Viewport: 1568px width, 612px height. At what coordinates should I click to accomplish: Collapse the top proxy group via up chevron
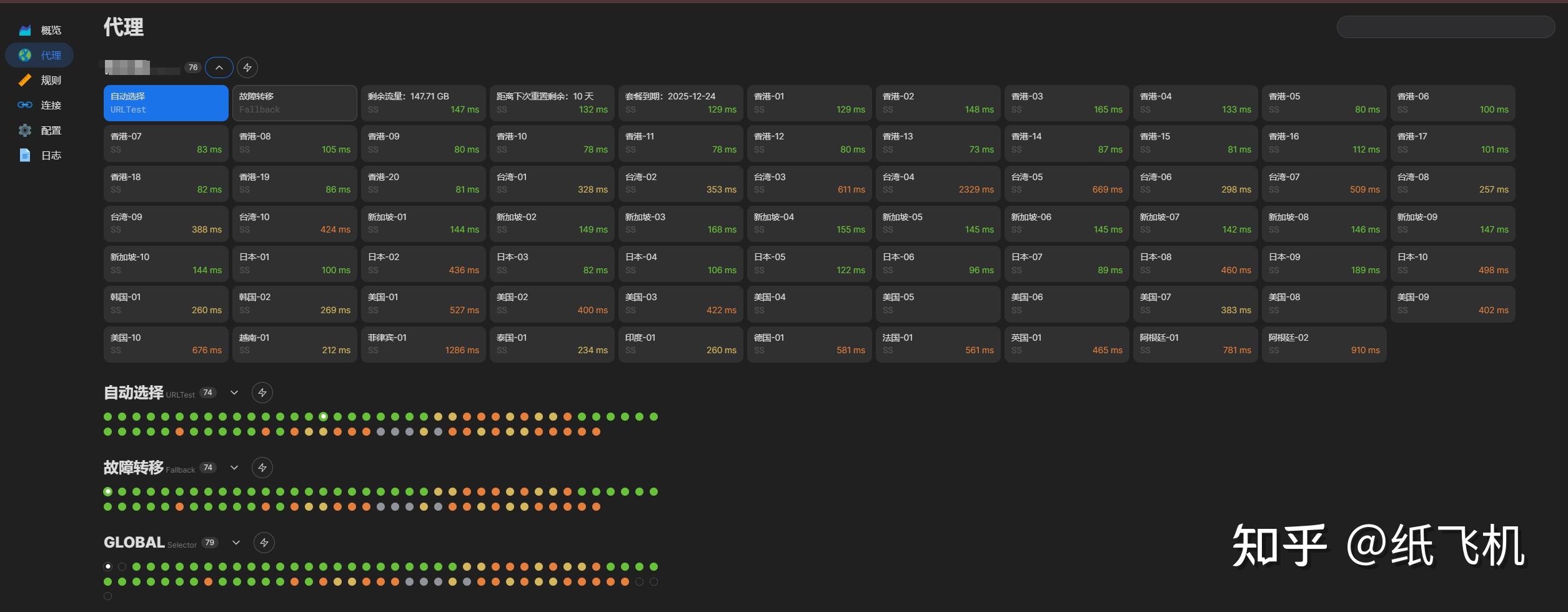(219, 67)
